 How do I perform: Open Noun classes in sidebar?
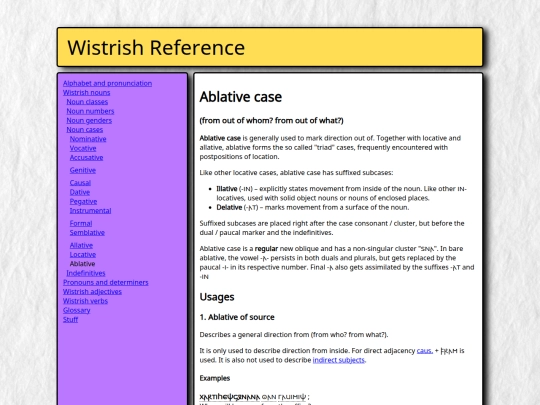pos(87,102)
